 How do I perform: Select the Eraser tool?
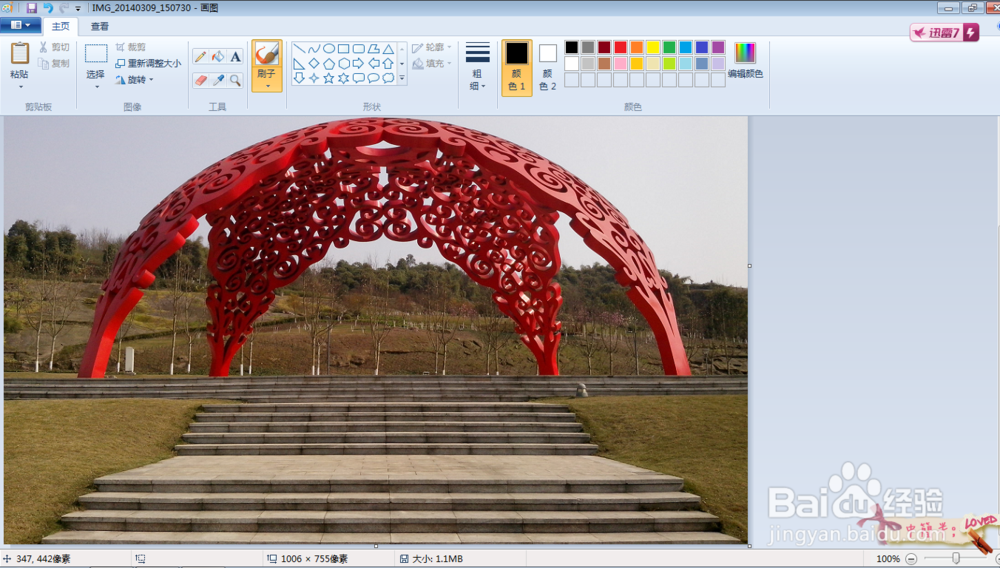pyautogui.click(x=200, y=80)
